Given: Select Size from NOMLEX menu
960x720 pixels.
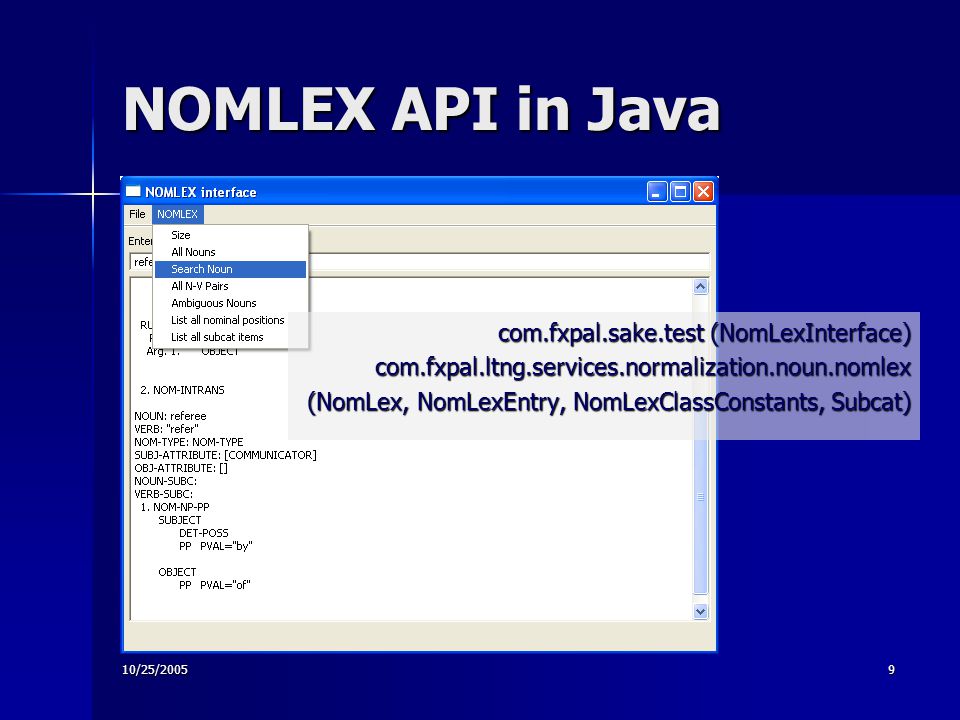Looking at the screenshot, I should tap(230, 235).
